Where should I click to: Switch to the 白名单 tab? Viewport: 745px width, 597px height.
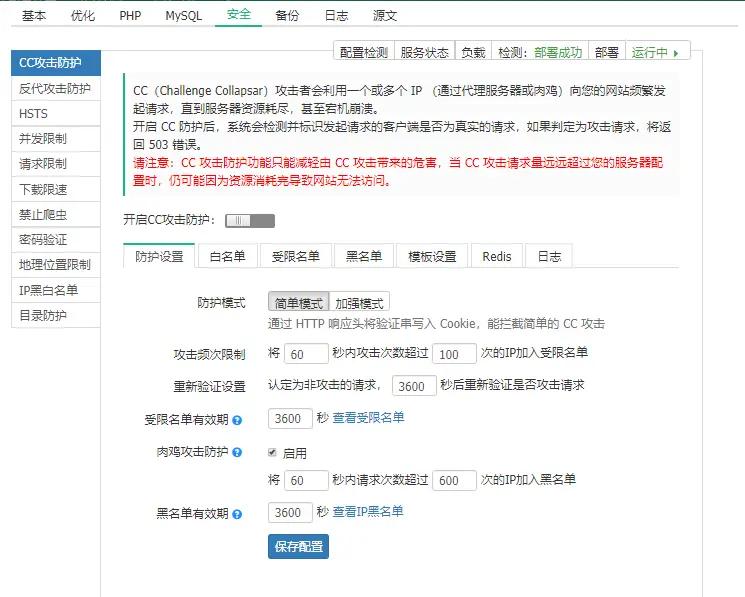pyautogui.click(x=227, y=256)
